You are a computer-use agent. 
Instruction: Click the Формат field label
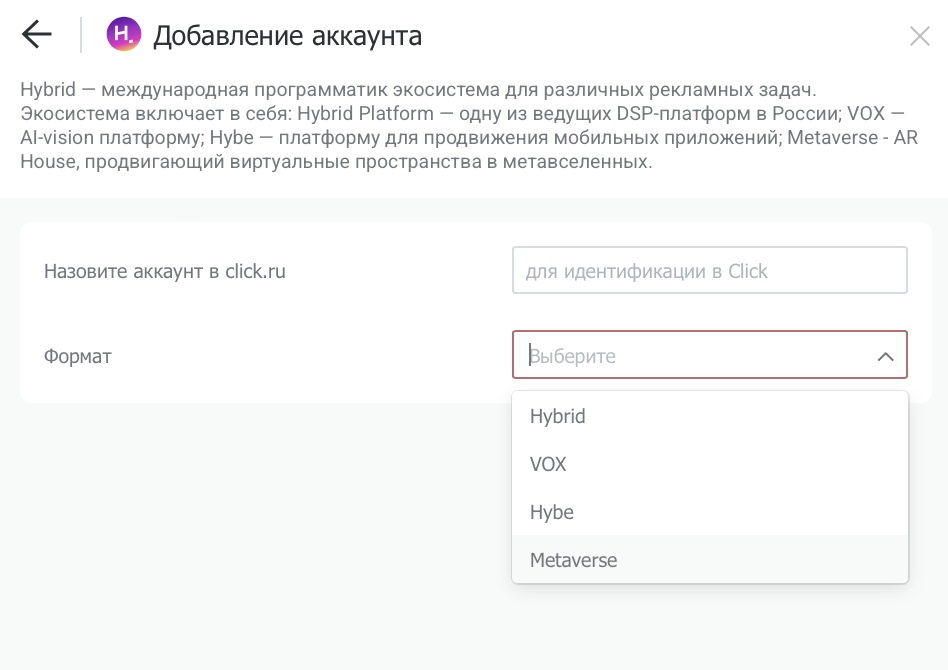(x=77, y=356)
